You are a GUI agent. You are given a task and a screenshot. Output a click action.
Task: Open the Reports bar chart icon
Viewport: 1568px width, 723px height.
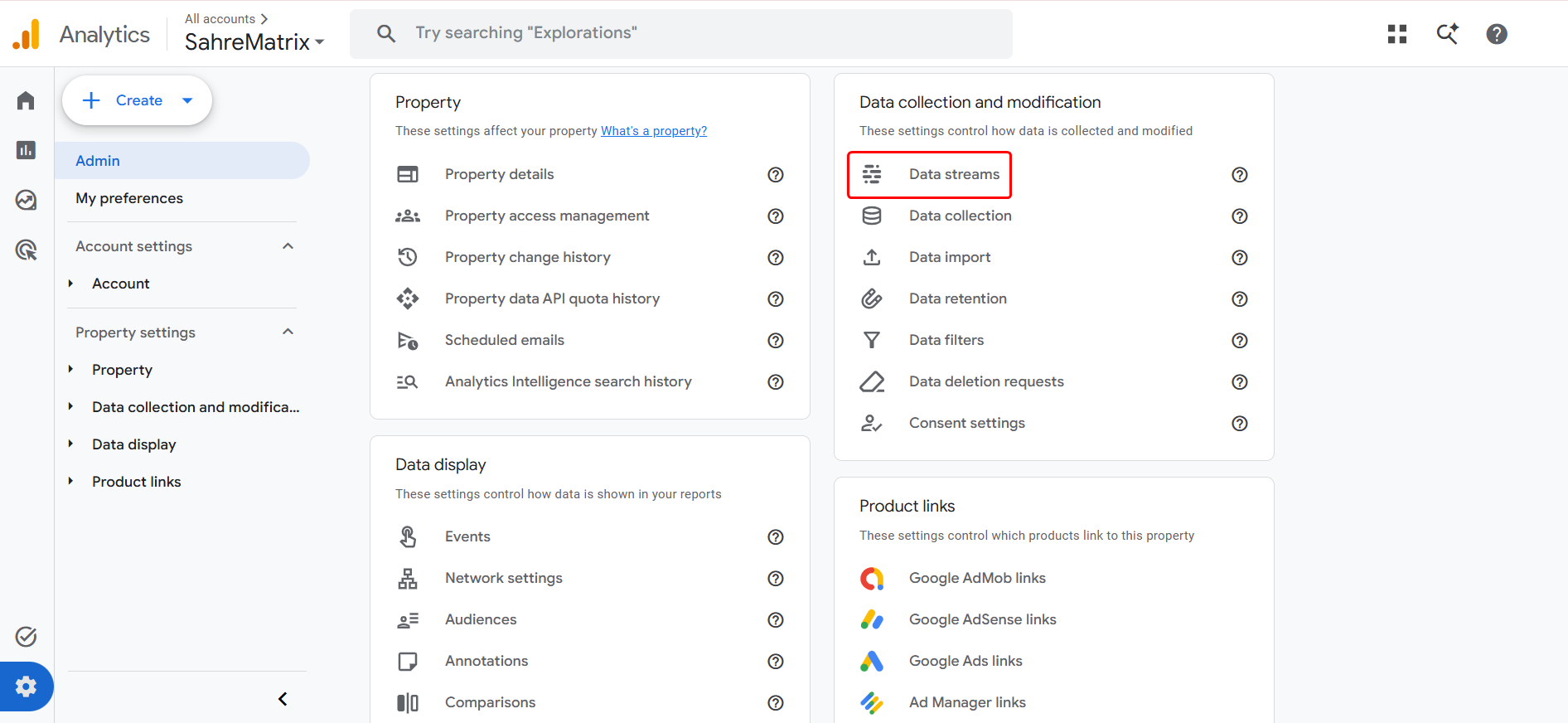26,150
